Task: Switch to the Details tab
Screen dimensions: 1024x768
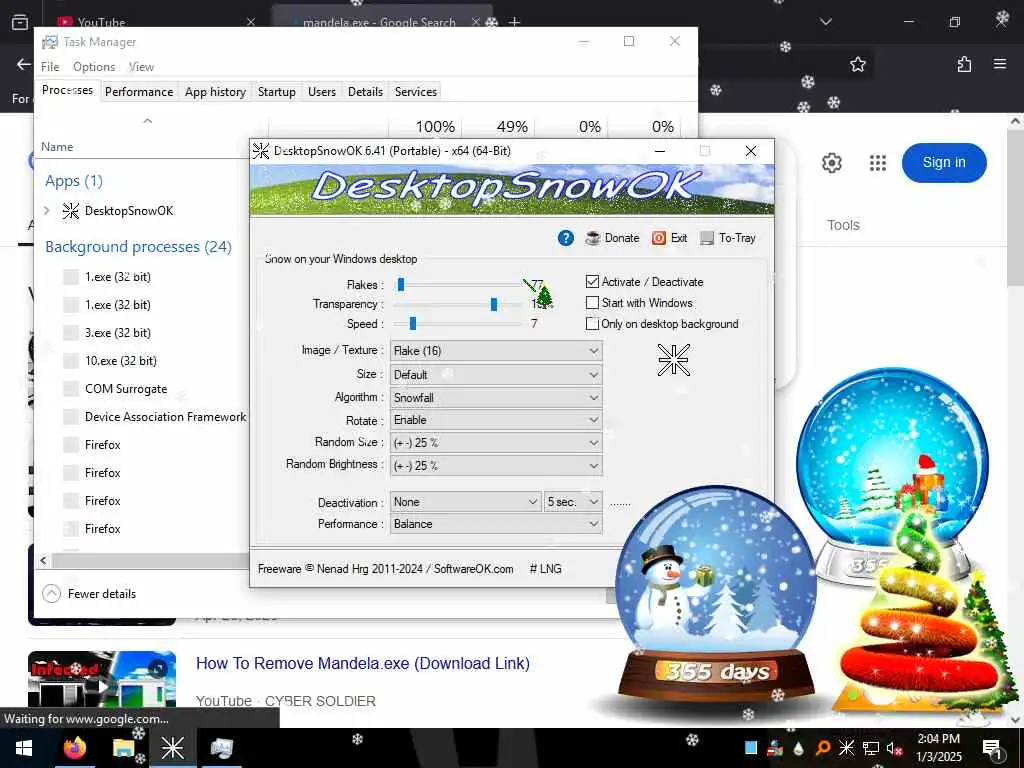Action: click(x=365, y=91)
